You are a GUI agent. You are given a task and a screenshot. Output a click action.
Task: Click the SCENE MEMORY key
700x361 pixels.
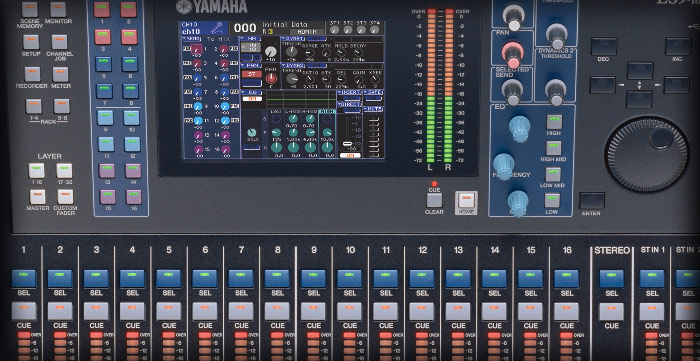(30, 8)
